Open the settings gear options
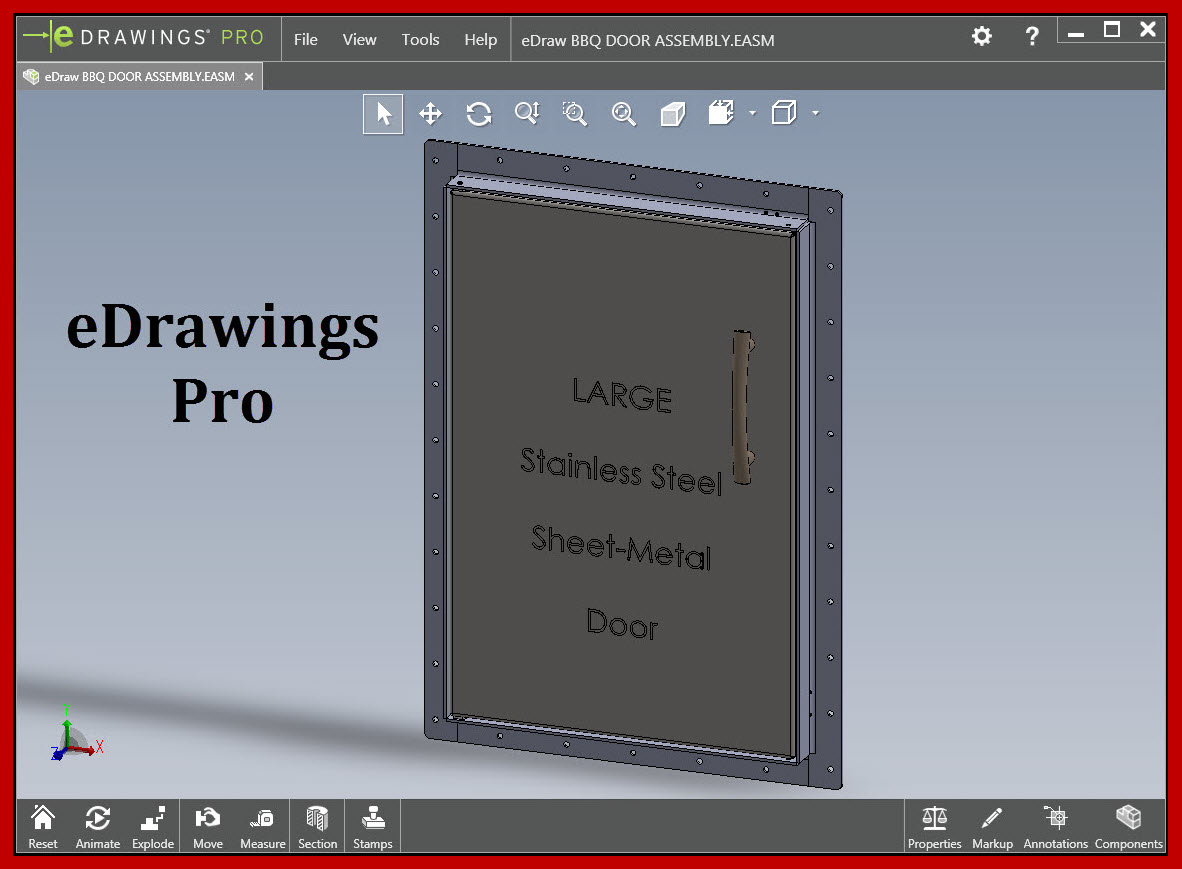The width and height of the screenshot is (1182, 869). coord(981,35)
